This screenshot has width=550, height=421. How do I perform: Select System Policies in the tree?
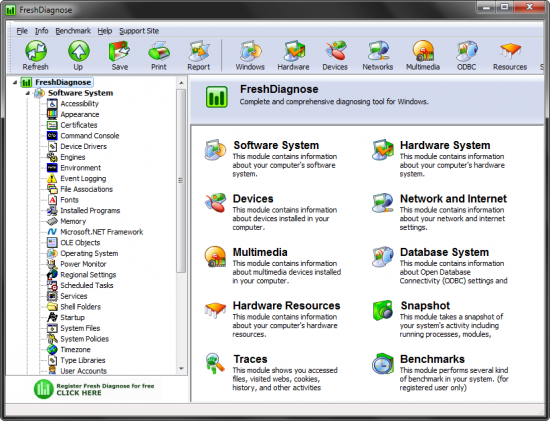coord(85,339)
